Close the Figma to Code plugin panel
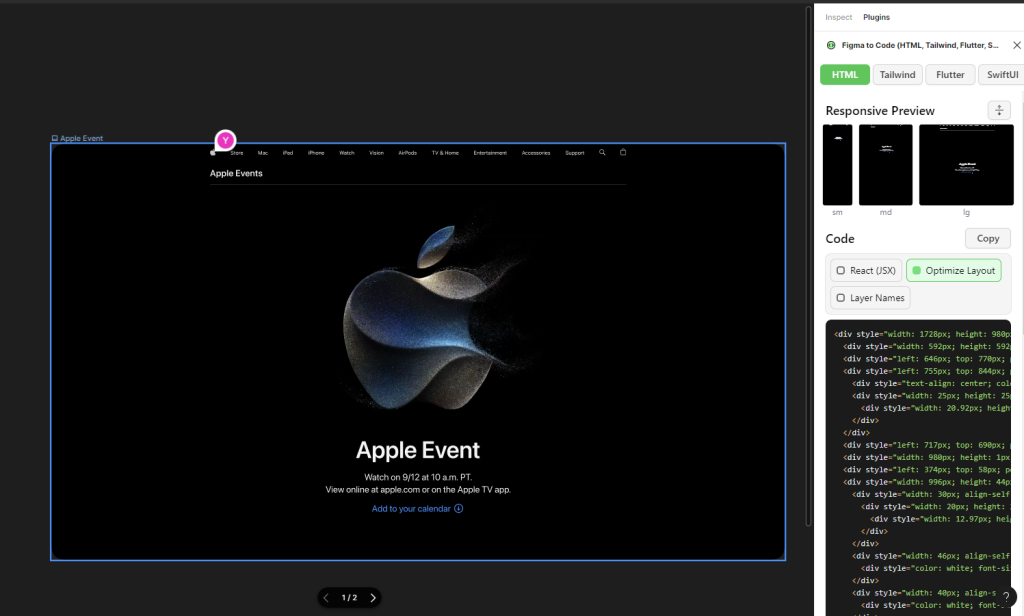 [1017, 45]
